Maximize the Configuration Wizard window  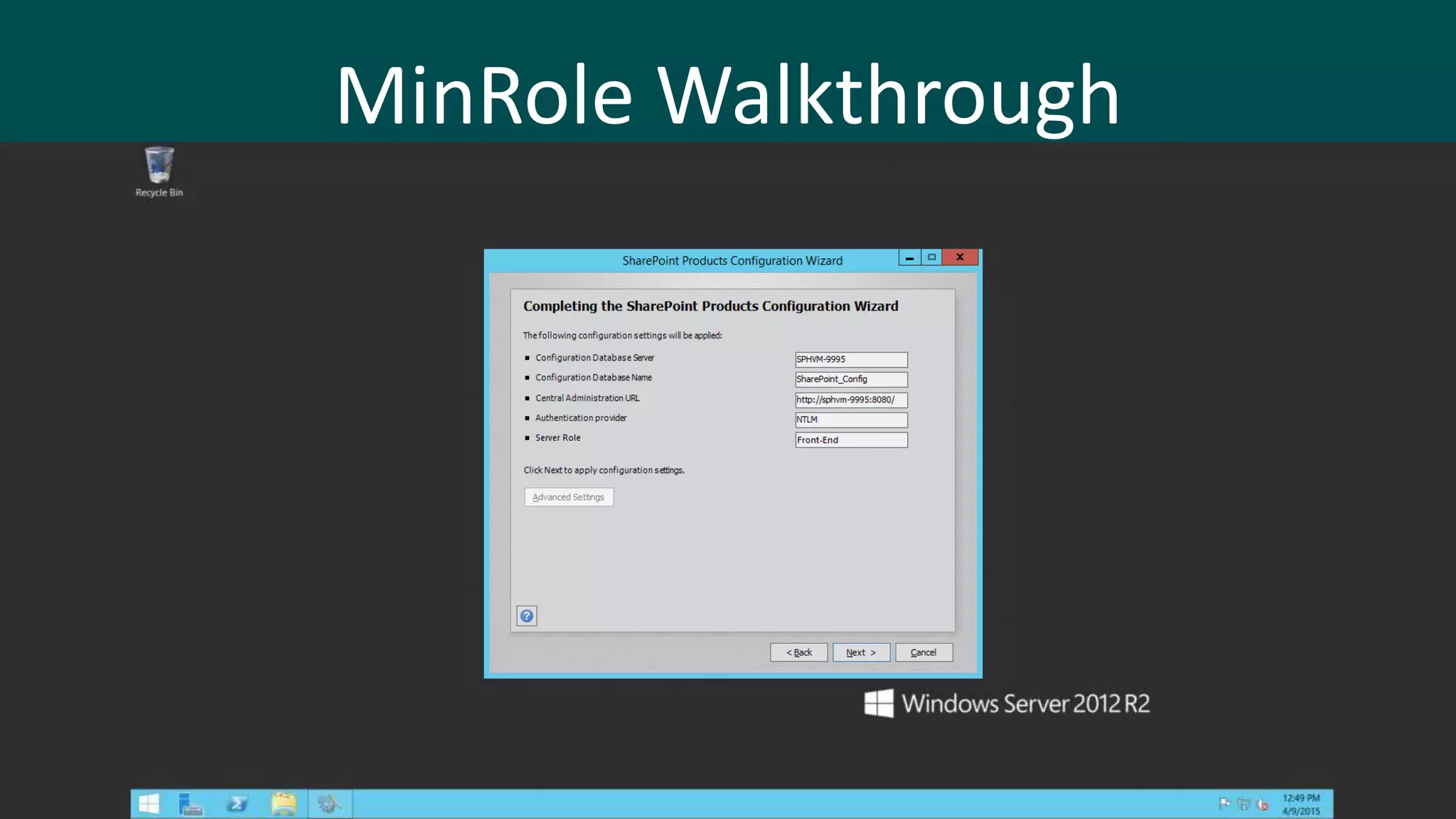(931, 257)
